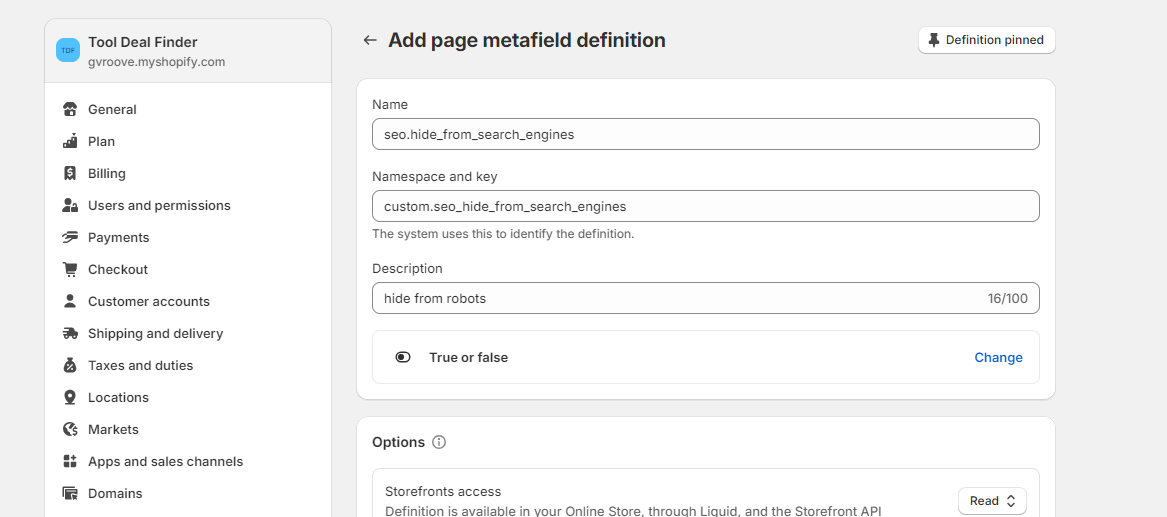Click the Change type link

click(x=998, y=357)
